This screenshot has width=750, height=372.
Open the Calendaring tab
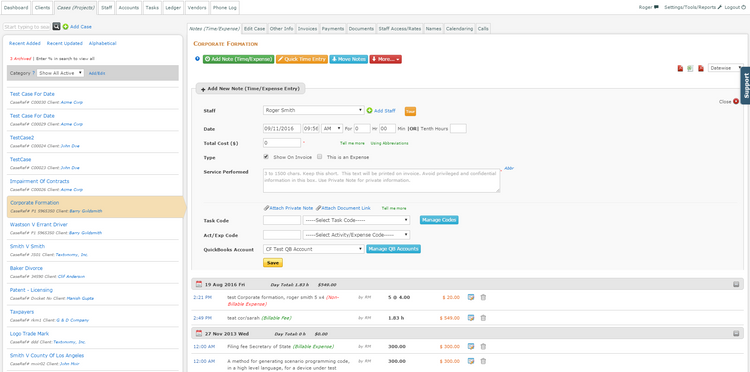tap(460, 29)
